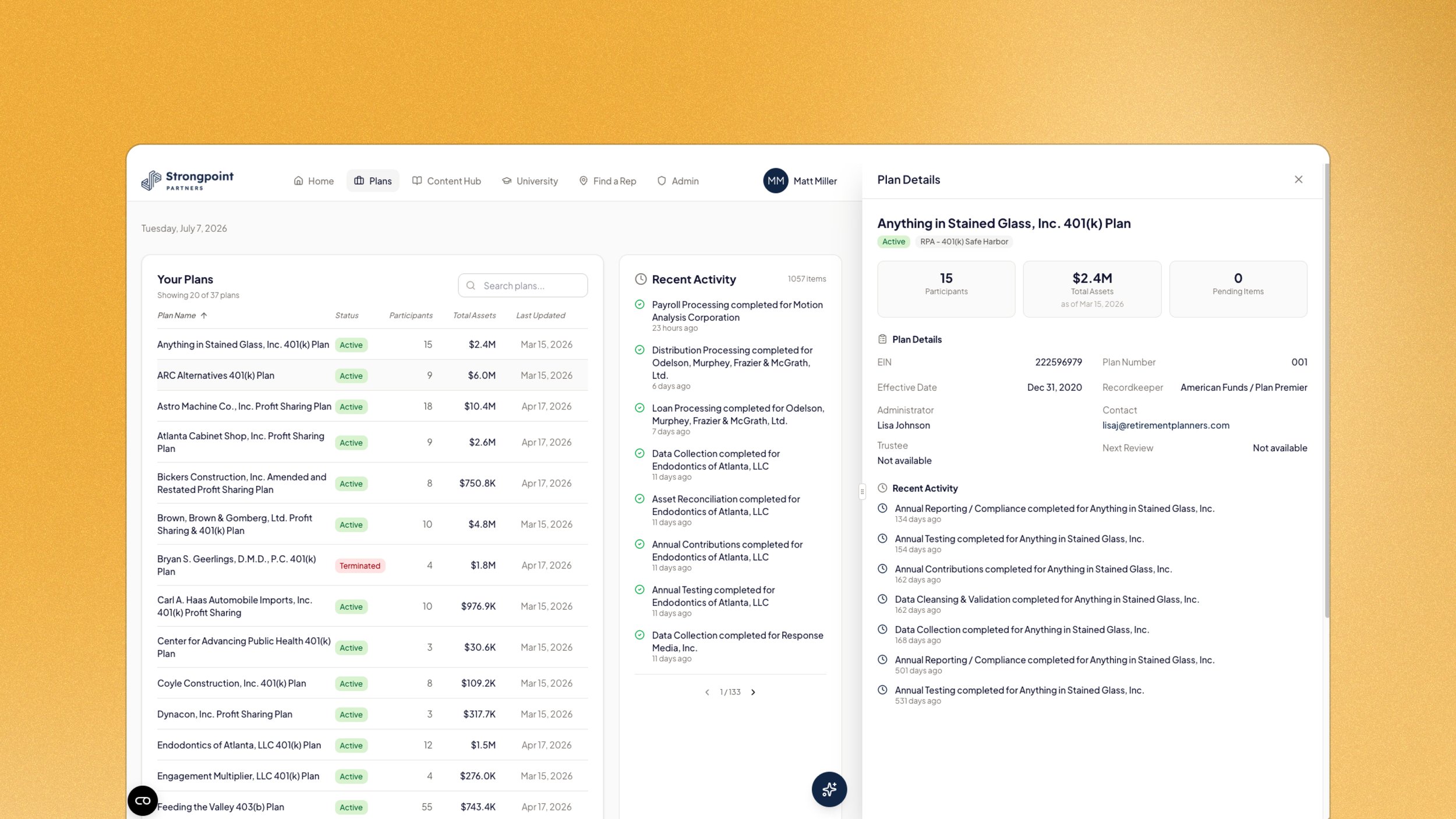
Task: Open Bryan S. Geerlings 401(k) Plan
Action: click(372, 565)
